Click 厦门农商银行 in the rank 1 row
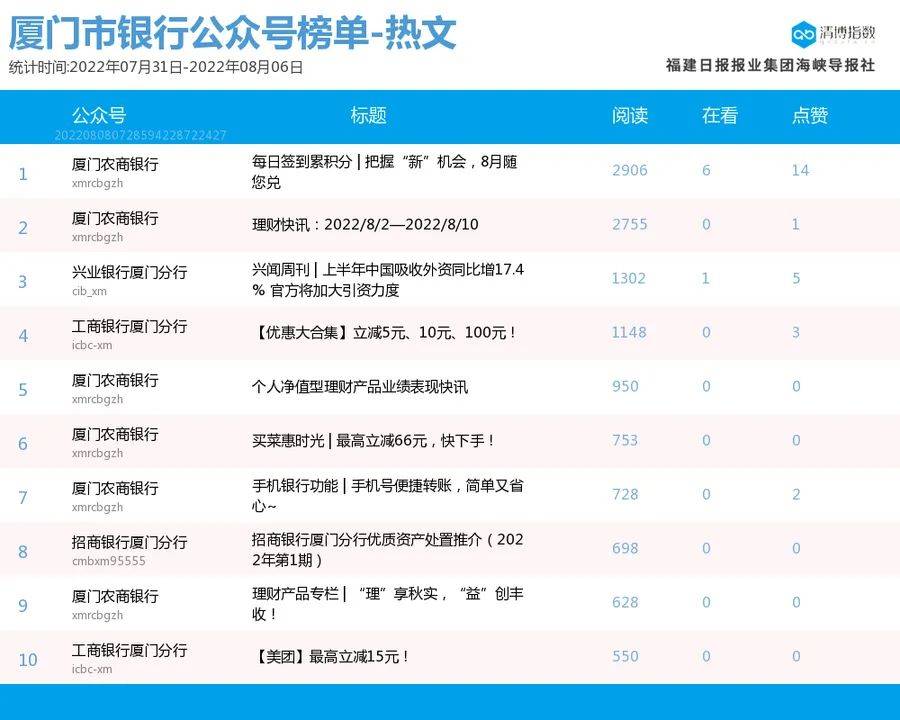Image resolution: width=900 pixels, height=720 pixels. click(115, 164)
